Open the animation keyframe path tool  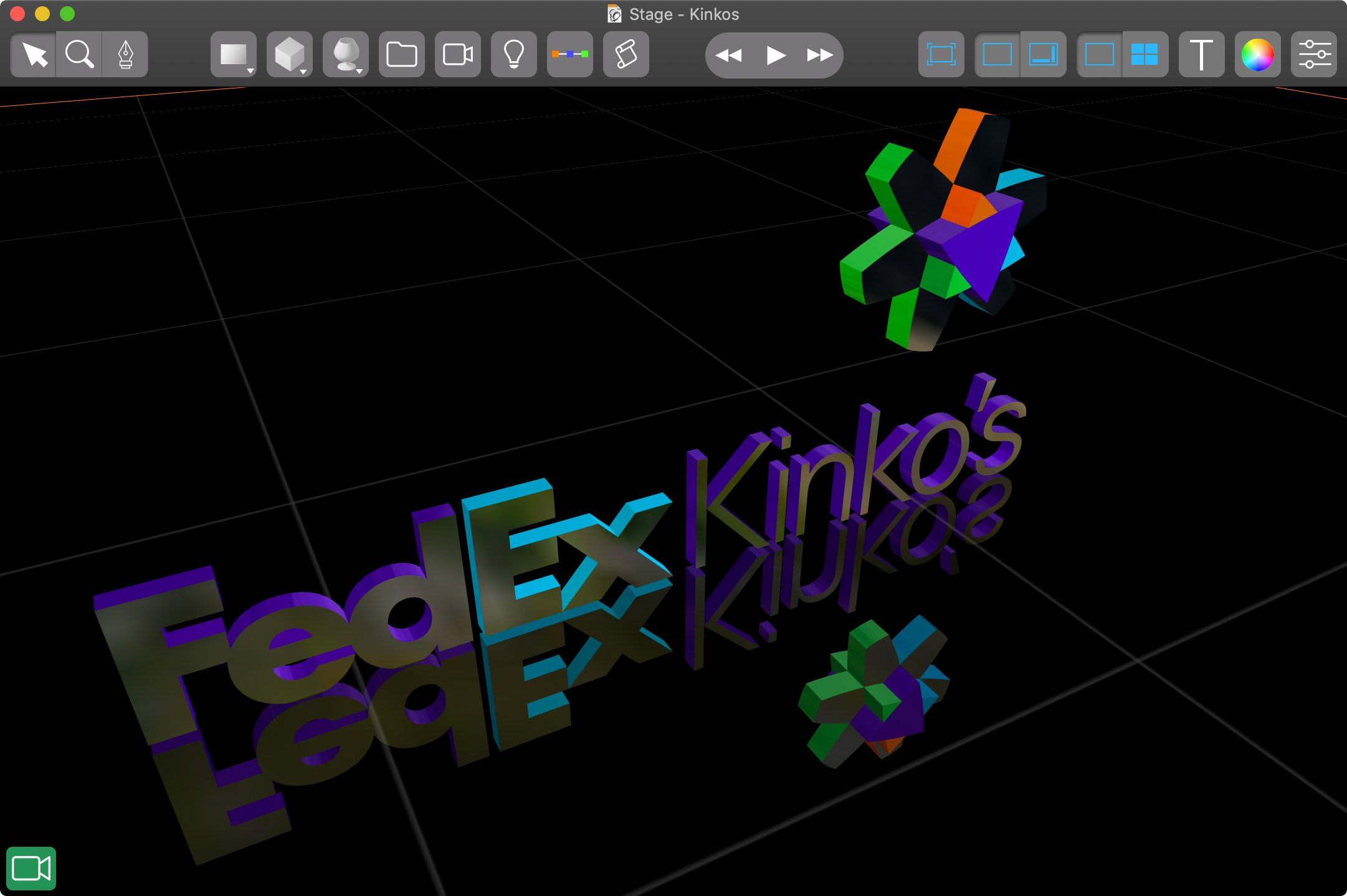click(x=570, y=55)
